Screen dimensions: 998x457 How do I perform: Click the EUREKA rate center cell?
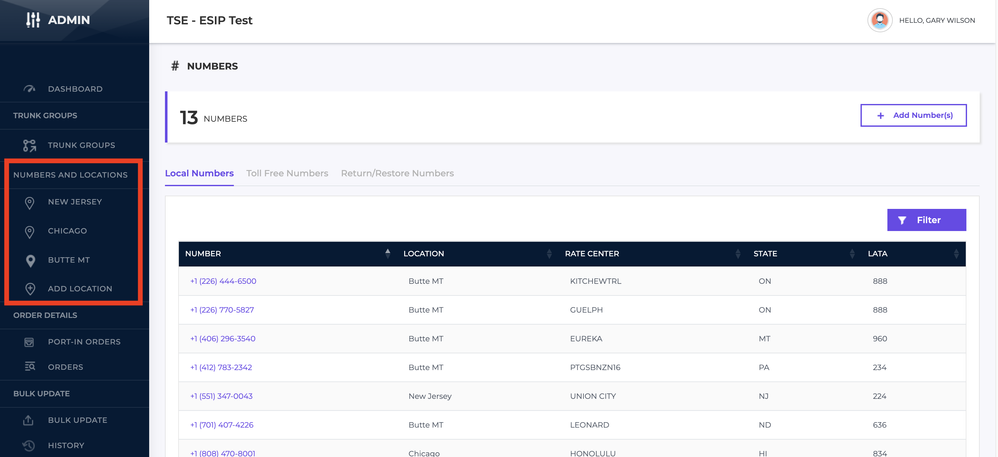[586, 339]
